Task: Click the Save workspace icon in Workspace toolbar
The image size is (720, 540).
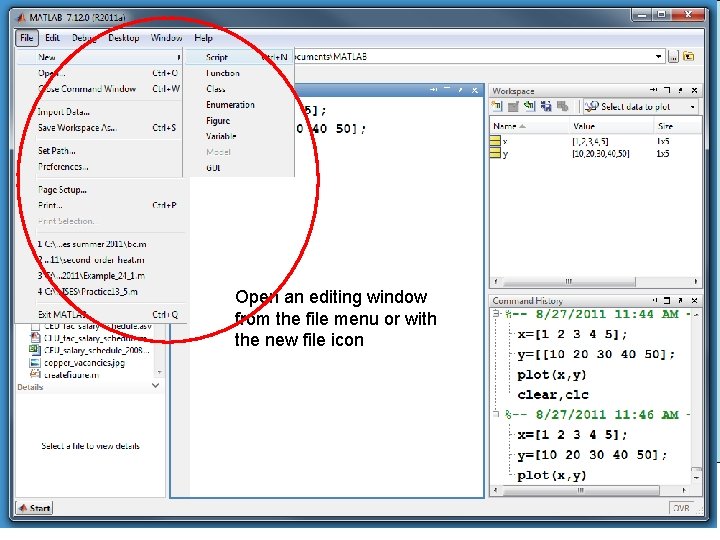Action: coord(546,107)
